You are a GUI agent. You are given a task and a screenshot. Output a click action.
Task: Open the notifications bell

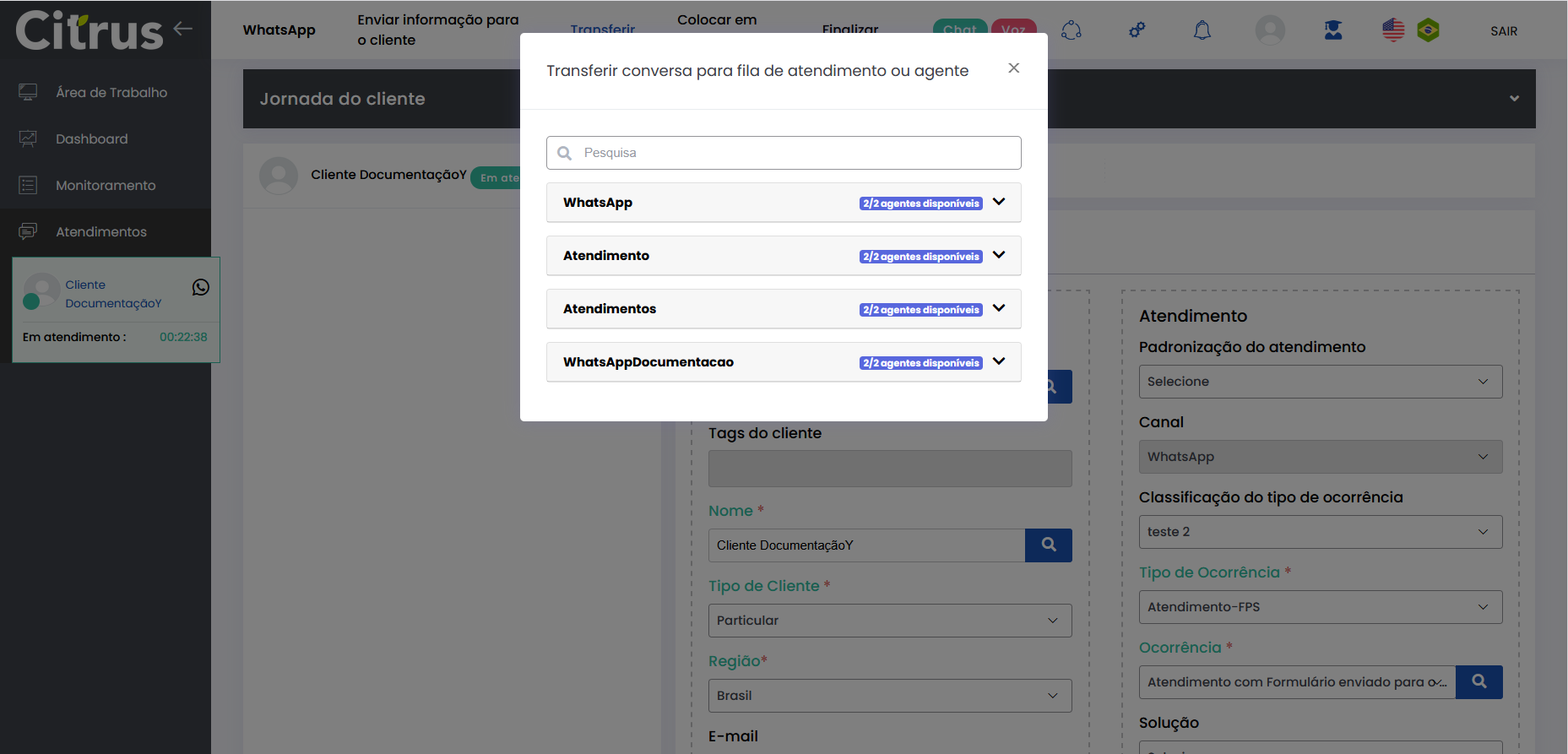(1202, 31)
